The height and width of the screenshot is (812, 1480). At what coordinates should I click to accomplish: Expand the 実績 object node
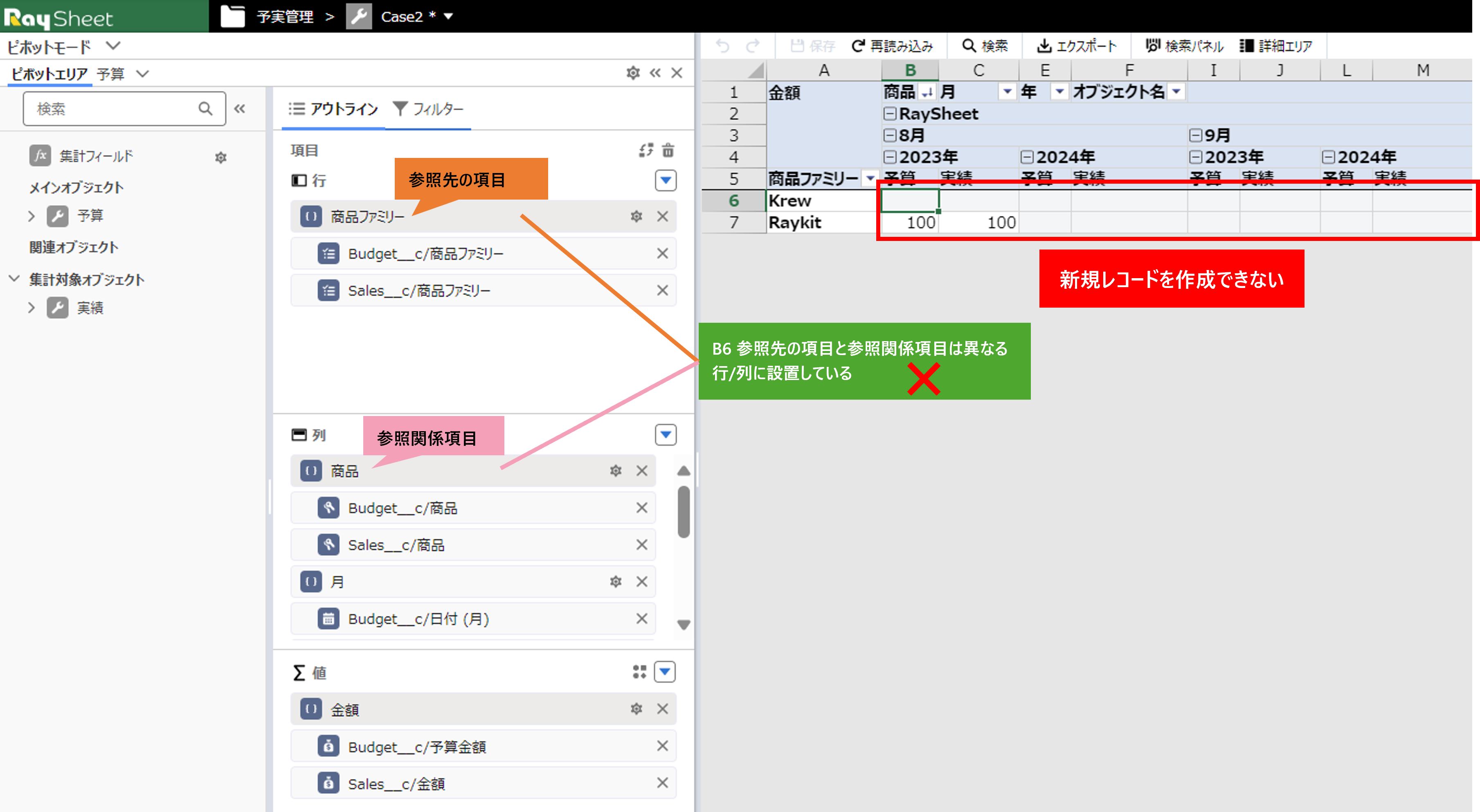[x=31, y=308]
